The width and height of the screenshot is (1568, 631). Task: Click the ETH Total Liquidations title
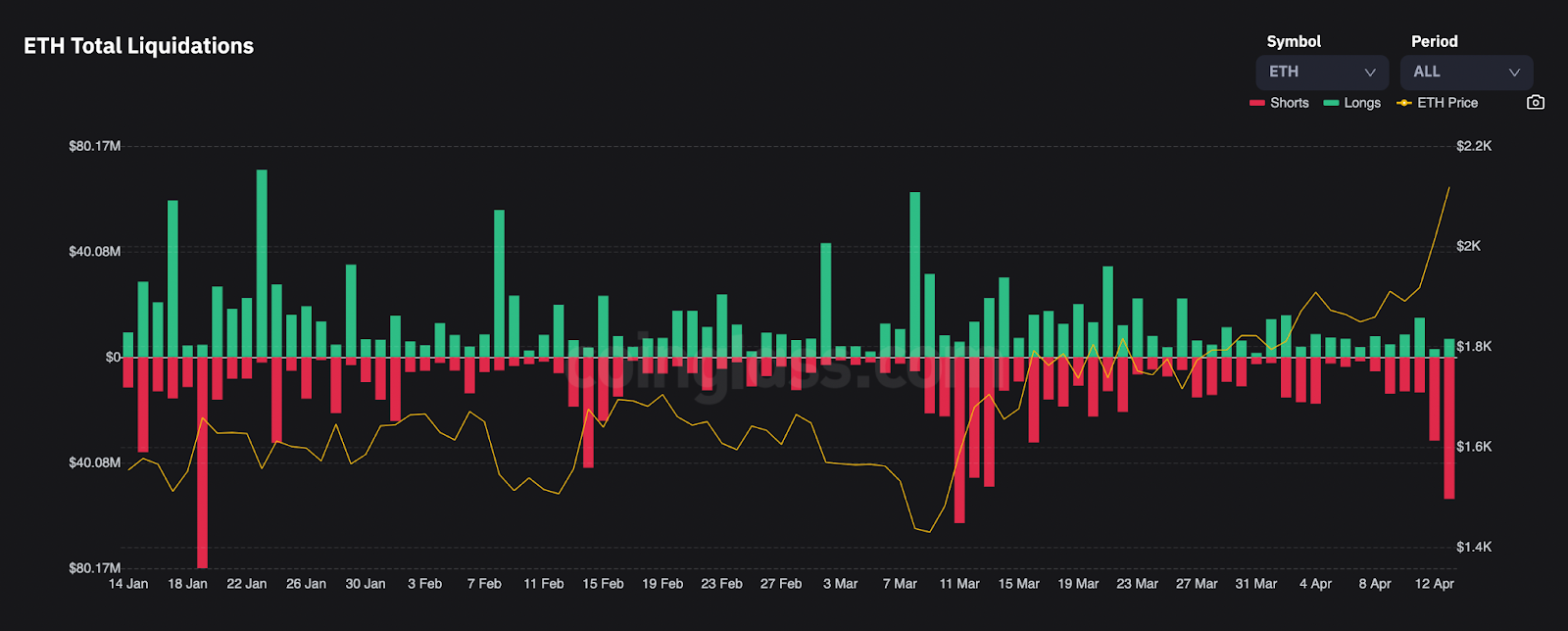(x=138, y=46)
